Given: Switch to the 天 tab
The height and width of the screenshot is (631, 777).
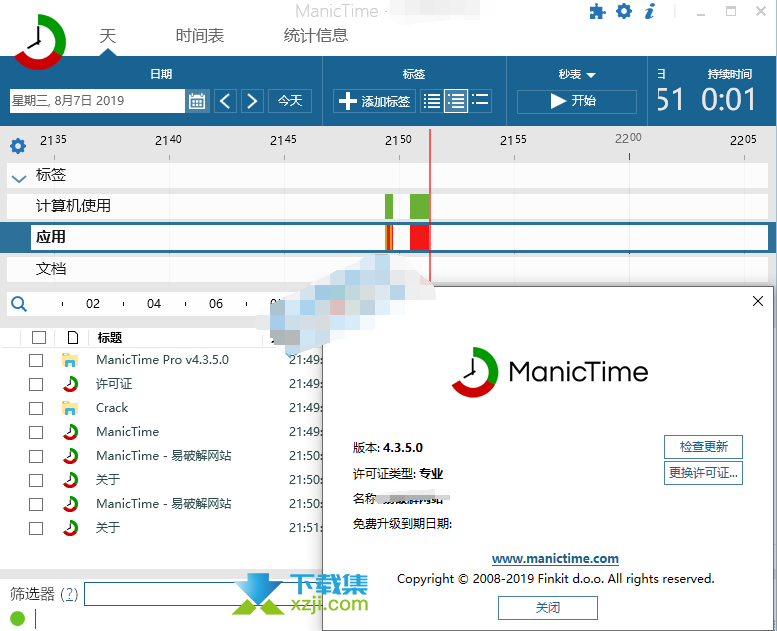Looking at the screenshot, I should 108,36.
